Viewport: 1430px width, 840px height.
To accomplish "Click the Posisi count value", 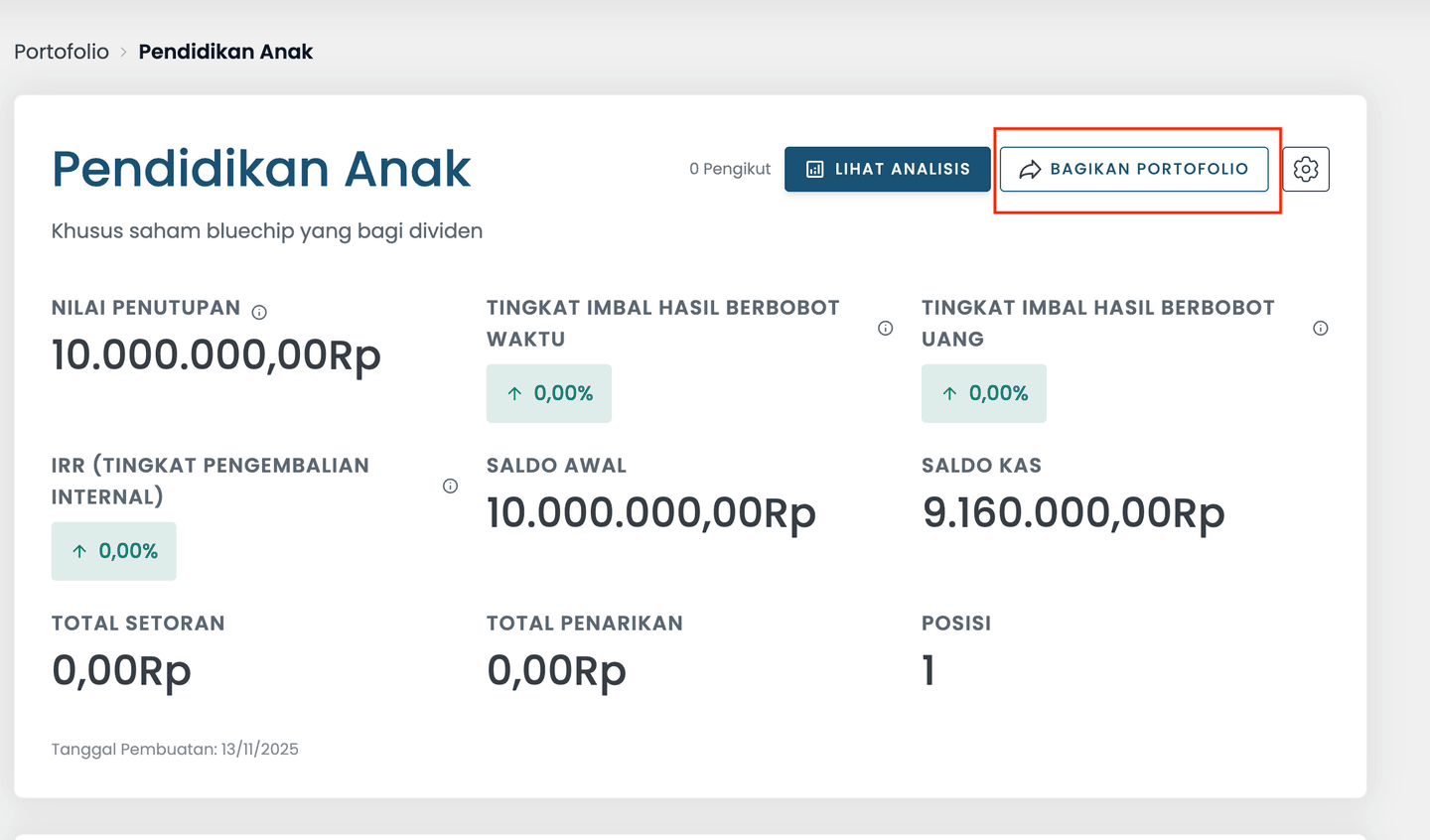I will pos(929,670).
